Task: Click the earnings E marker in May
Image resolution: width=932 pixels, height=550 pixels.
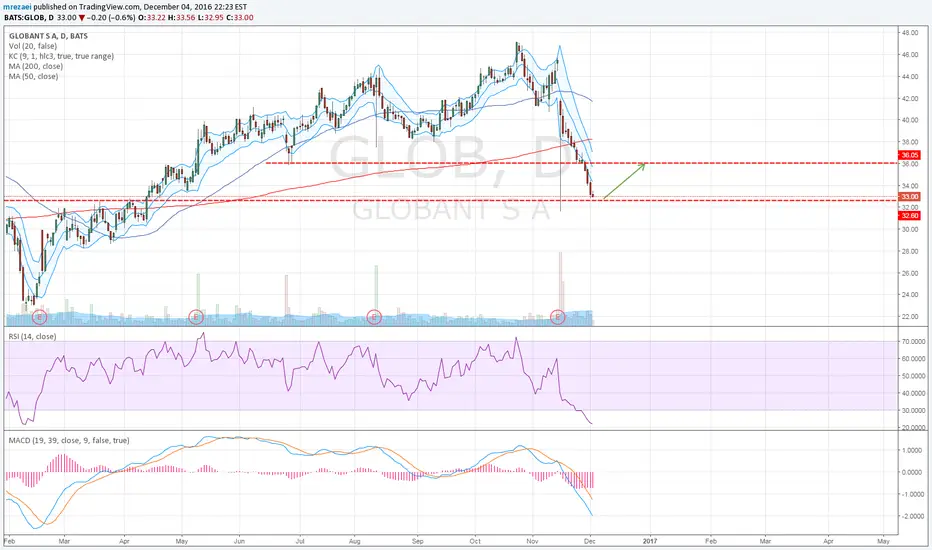Action: [196, 317]
